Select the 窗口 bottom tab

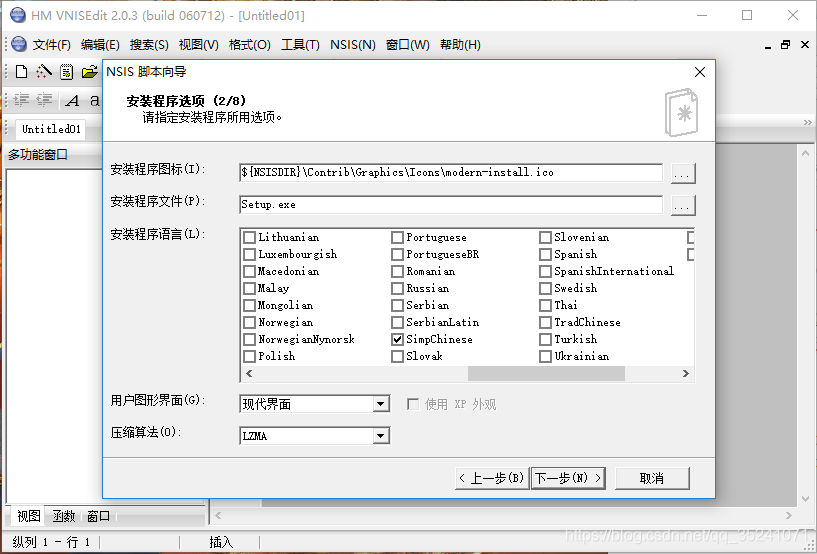[98, 516]
